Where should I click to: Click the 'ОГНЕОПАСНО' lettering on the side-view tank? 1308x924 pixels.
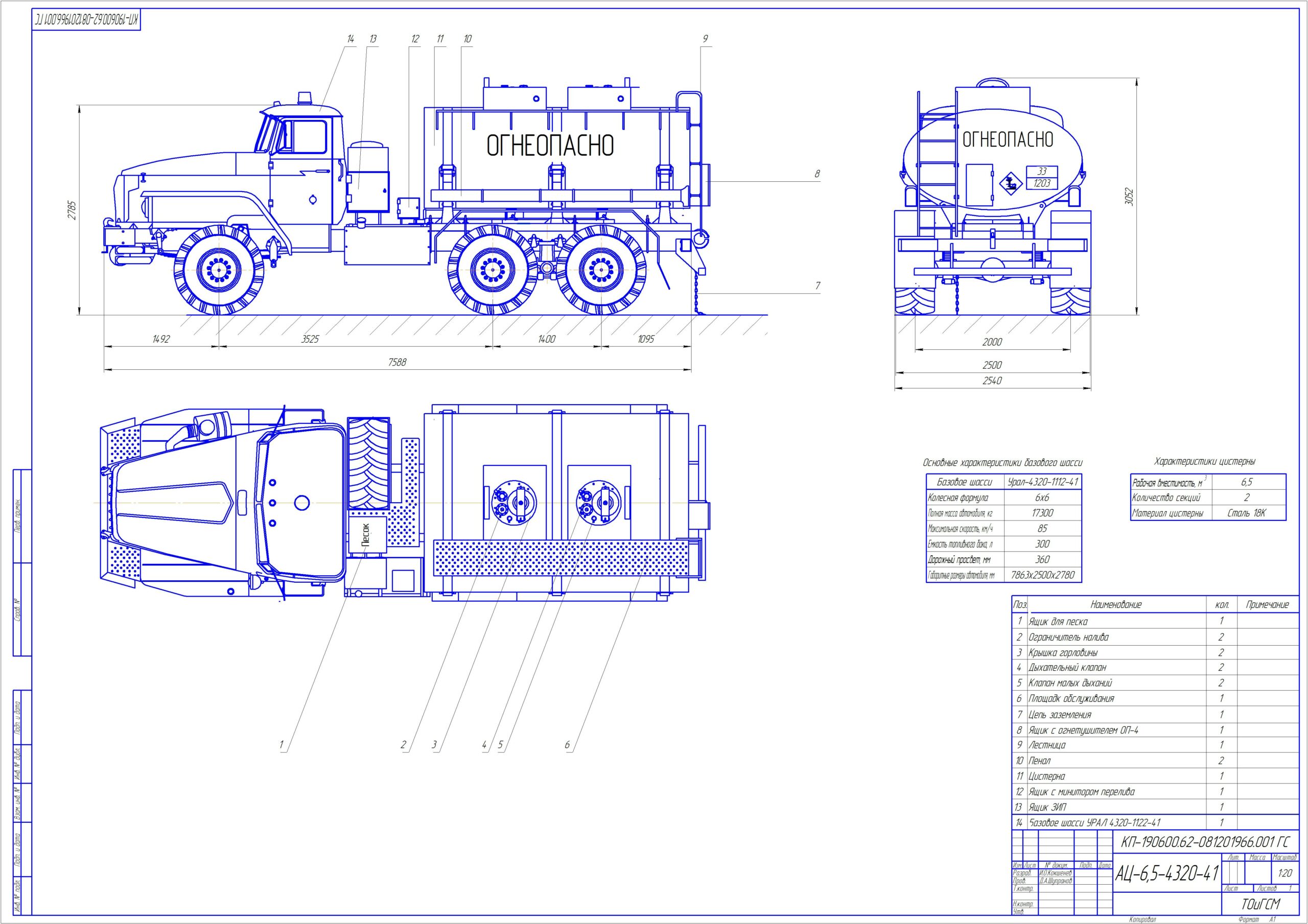[550, 146]
